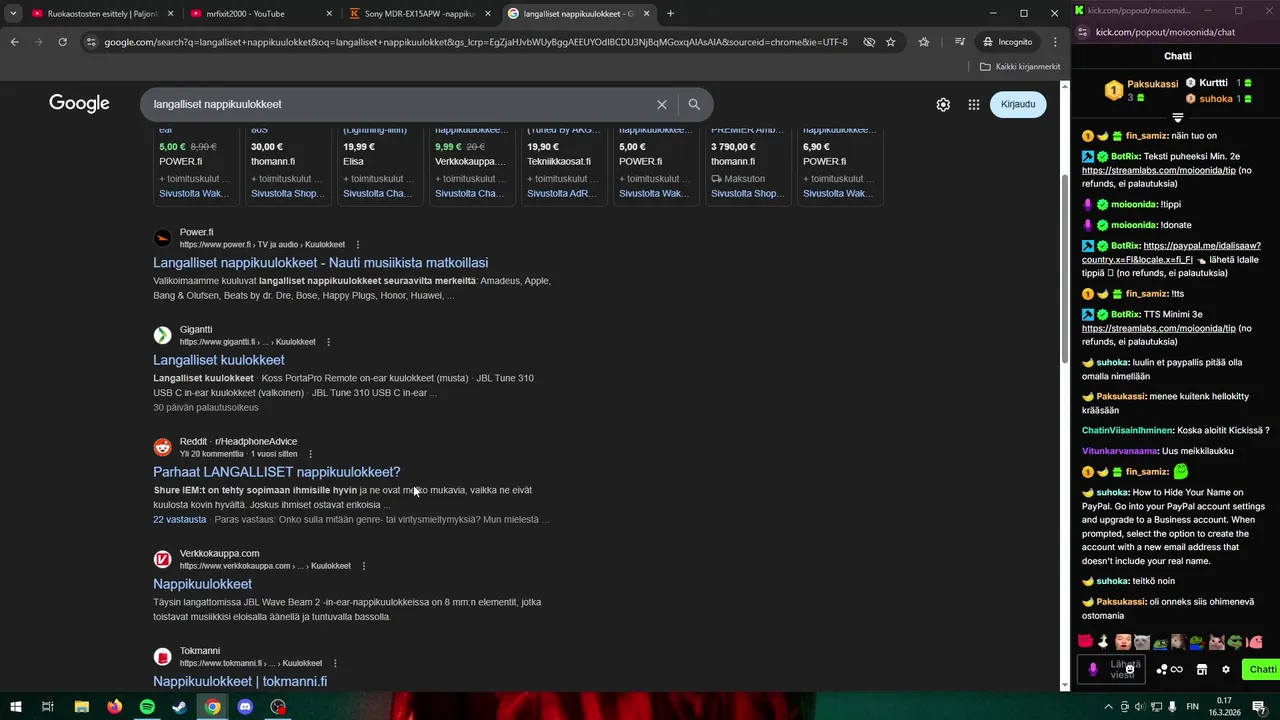Open Discord from the taskbar
This screenshot has height=720, width=1280.
coord(246,707)
